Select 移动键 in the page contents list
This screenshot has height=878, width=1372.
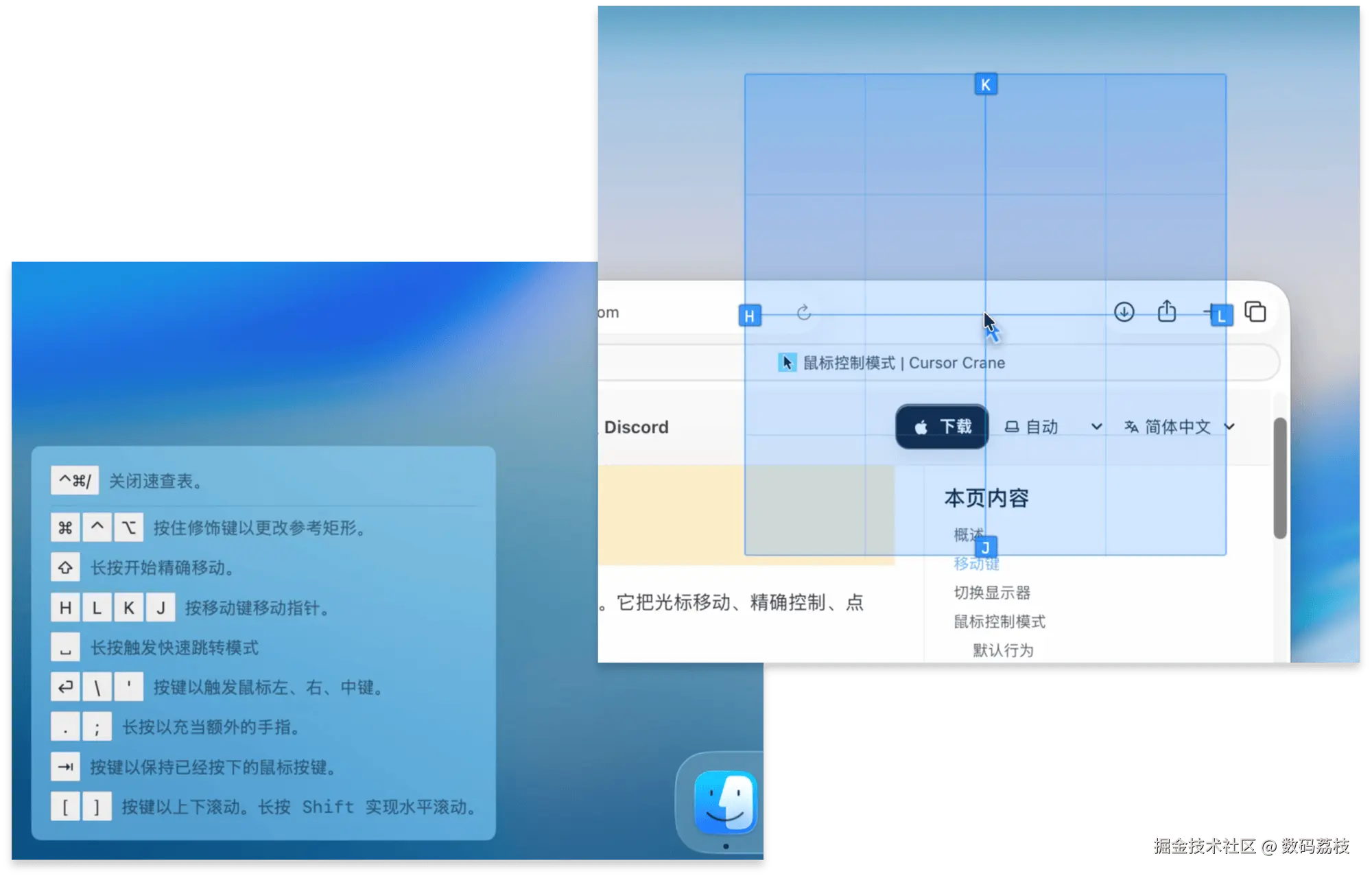pos(976,564)
